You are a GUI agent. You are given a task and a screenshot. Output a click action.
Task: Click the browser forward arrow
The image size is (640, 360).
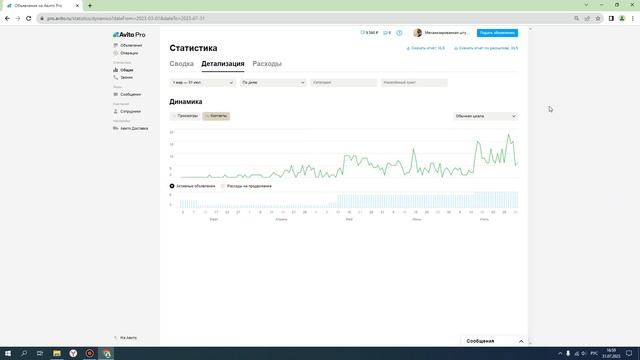point(18,18)
